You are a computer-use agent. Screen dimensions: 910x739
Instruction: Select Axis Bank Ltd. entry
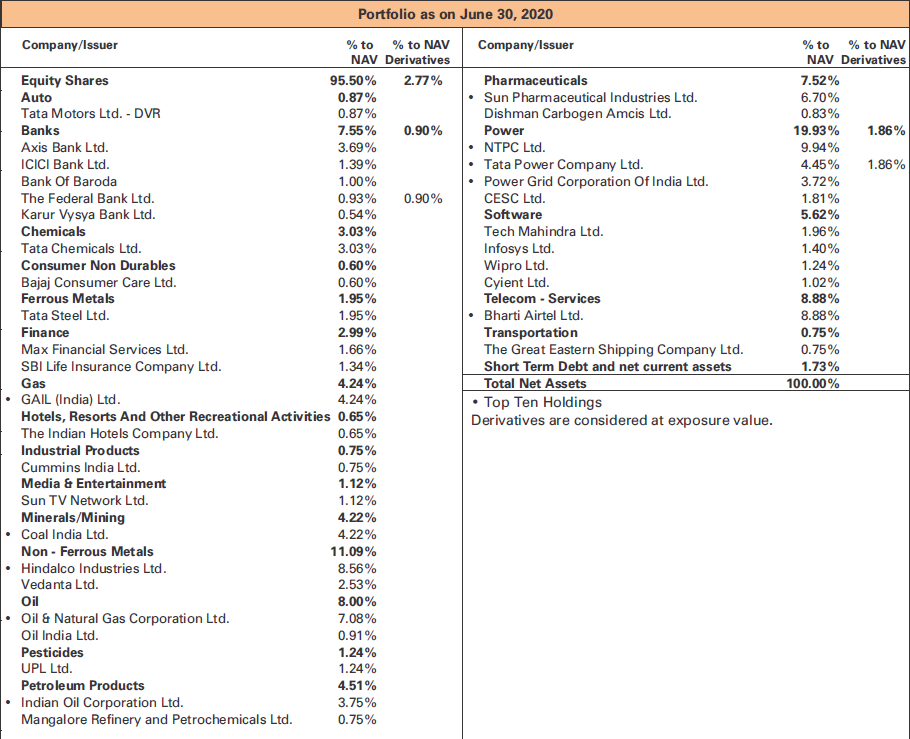pos(65,147)
